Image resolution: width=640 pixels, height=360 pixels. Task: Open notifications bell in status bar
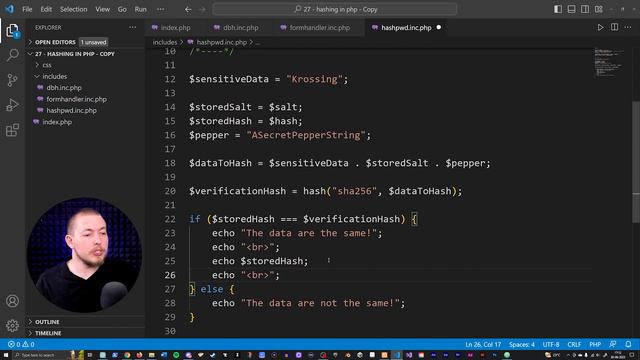click(x=628, y=344)
